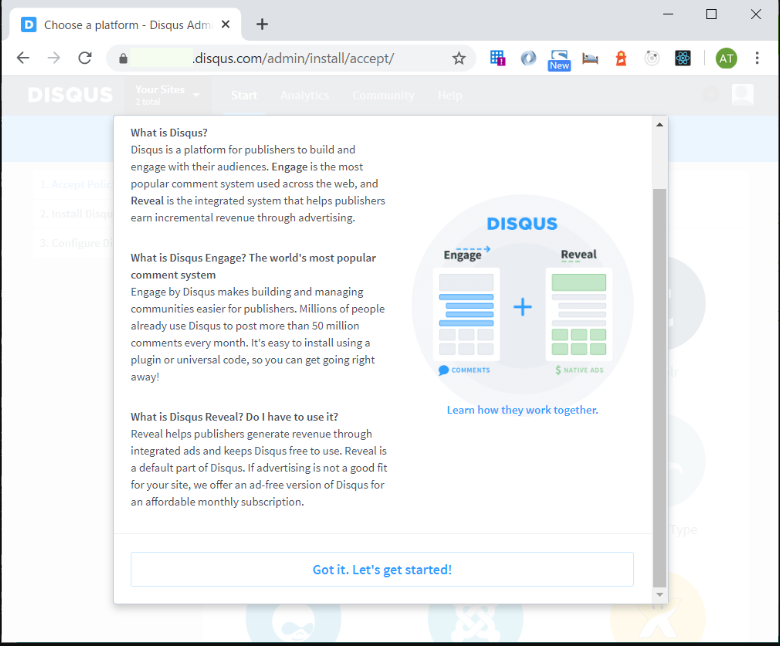Expand the Your Sites dropdown
The width and height of the screenshot is (780, 646).
coord(168,94)
